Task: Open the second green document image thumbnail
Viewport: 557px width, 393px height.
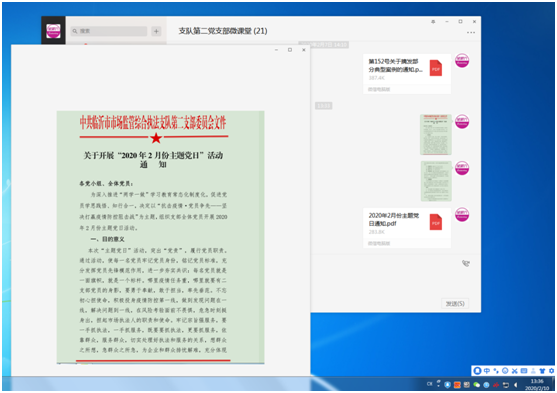Action: (x=436, y=181)
